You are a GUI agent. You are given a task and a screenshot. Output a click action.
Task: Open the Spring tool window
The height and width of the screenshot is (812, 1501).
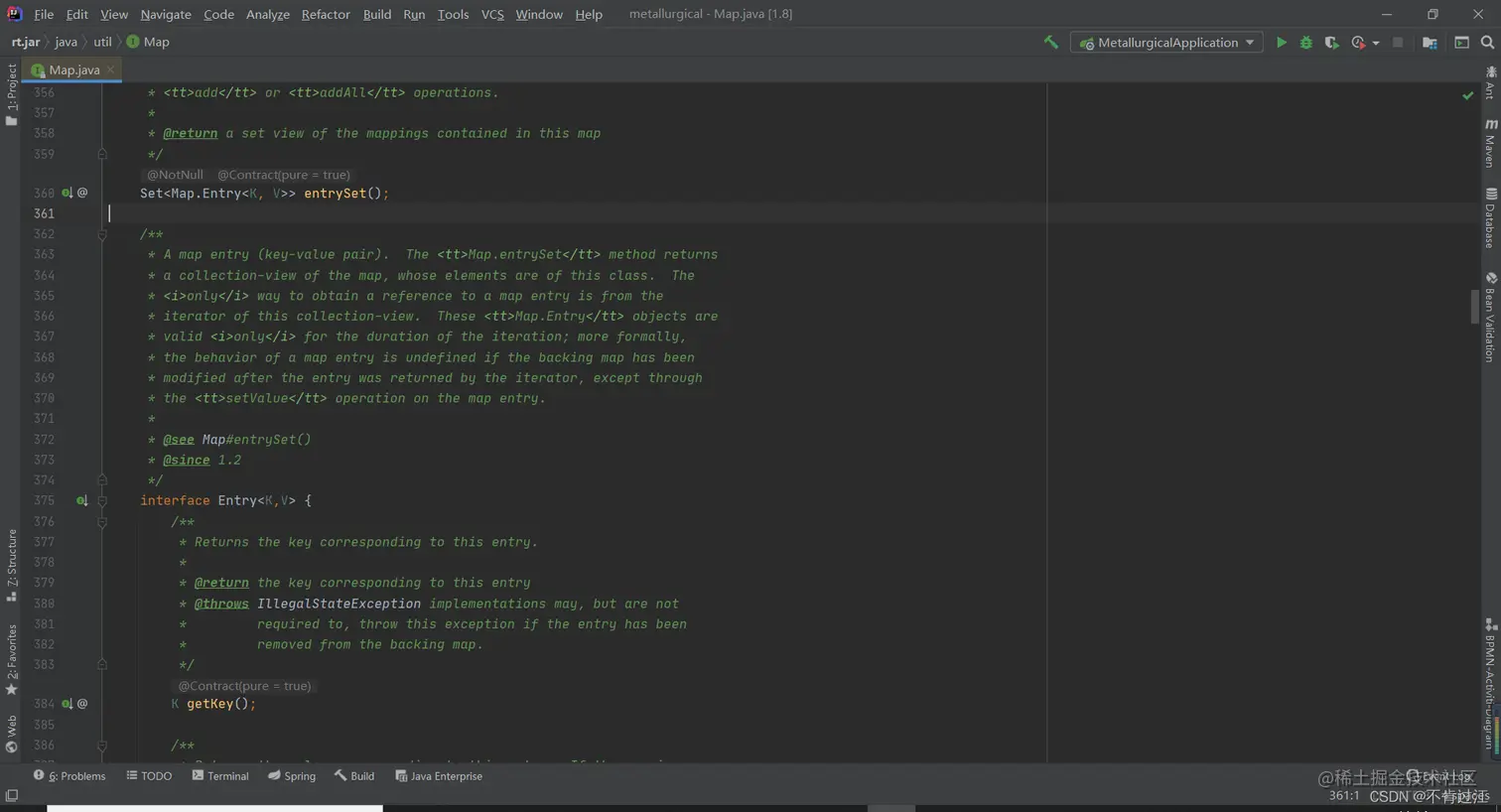[x=291, y=776]
